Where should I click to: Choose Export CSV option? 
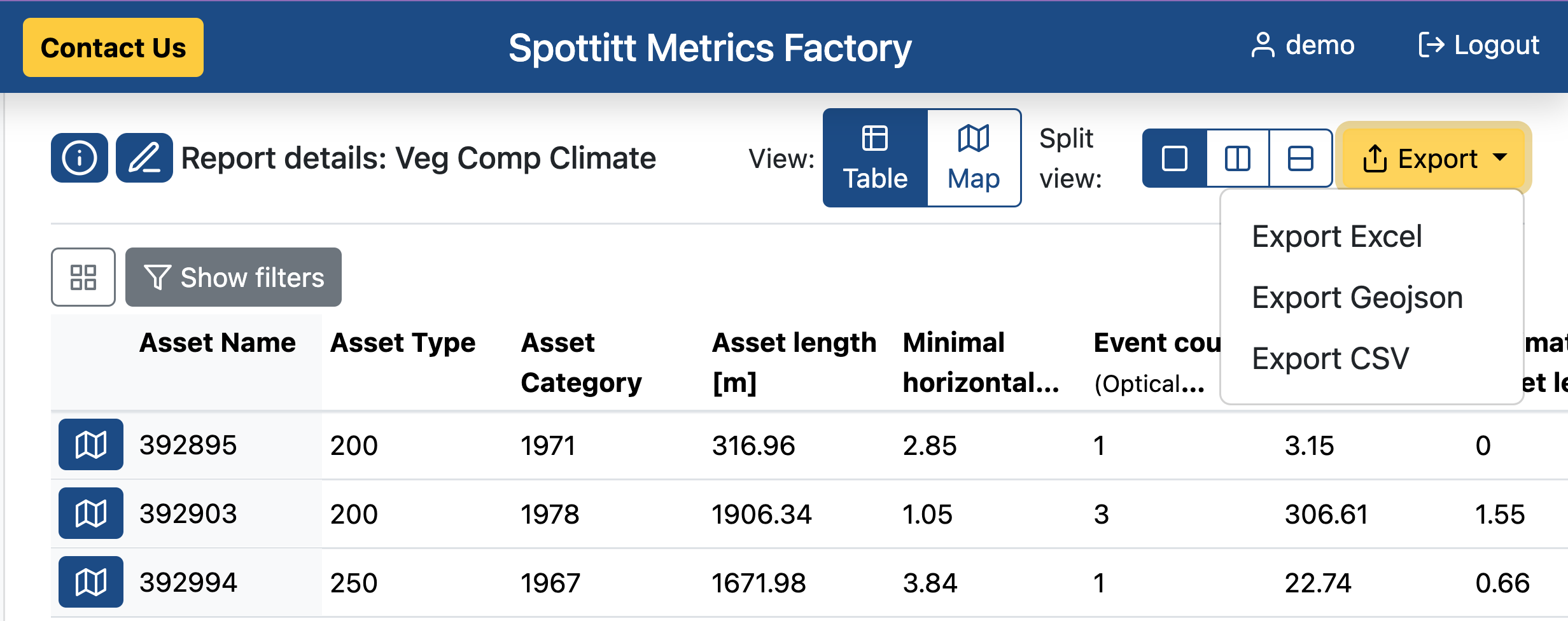point(1330,359)
